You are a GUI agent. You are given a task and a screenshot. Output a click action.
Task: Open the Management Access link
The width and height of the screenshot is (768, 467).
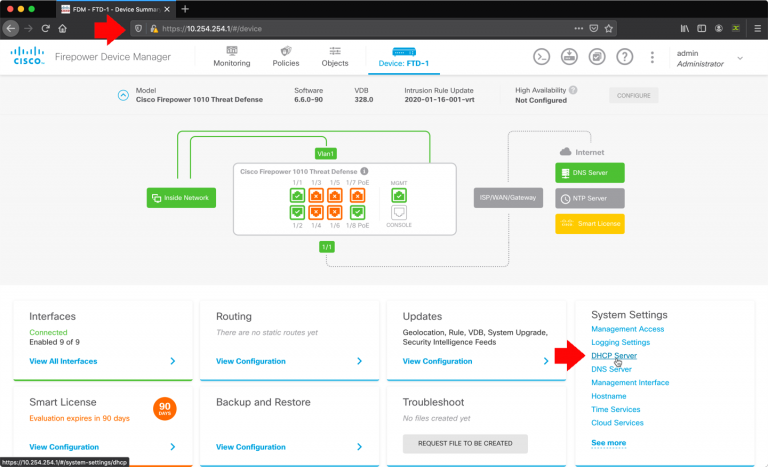coord(627,329)
